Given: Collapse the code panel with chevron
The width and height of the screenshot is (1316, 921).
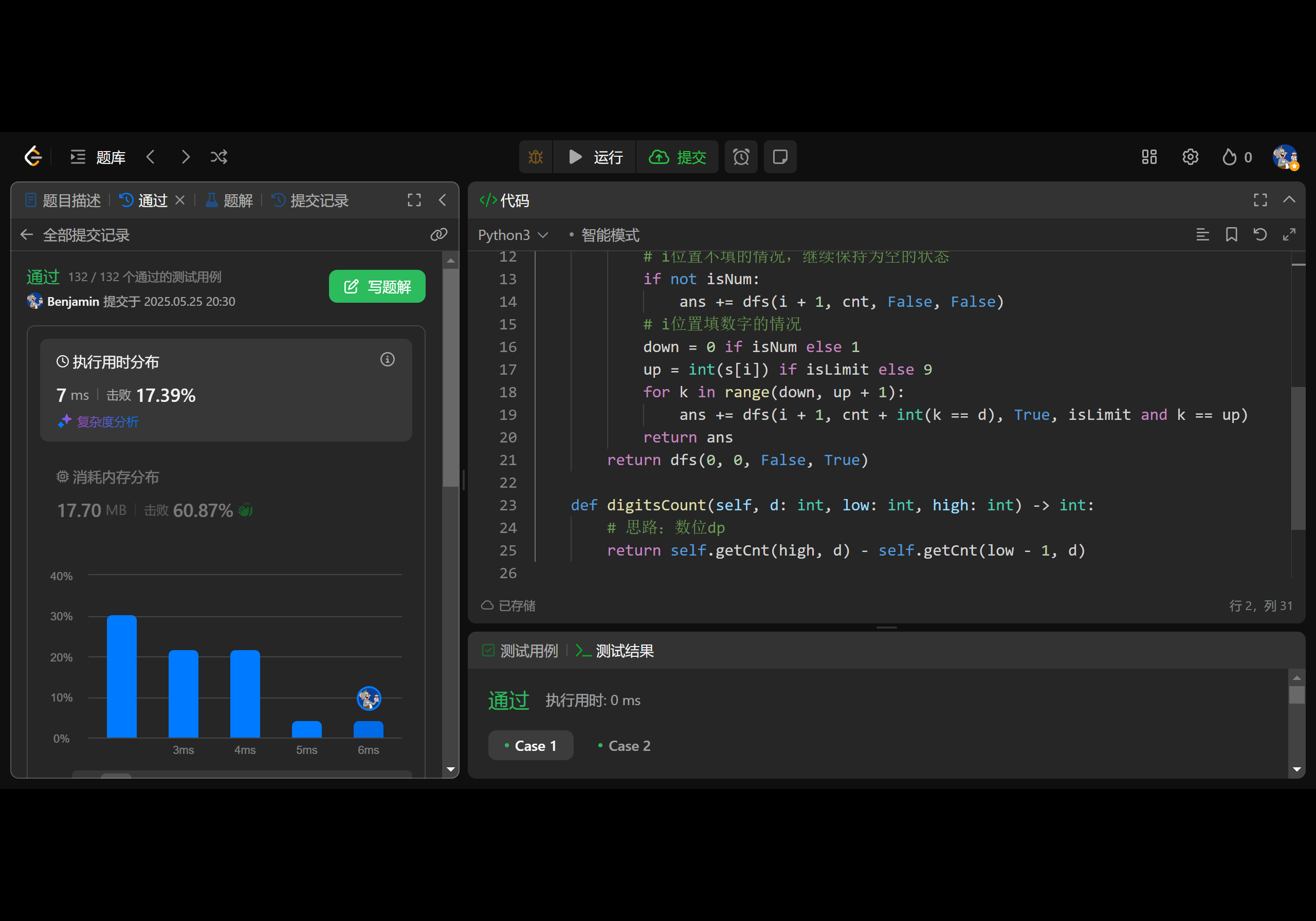Looking at the screenshot, I should tap(1289, 199).
